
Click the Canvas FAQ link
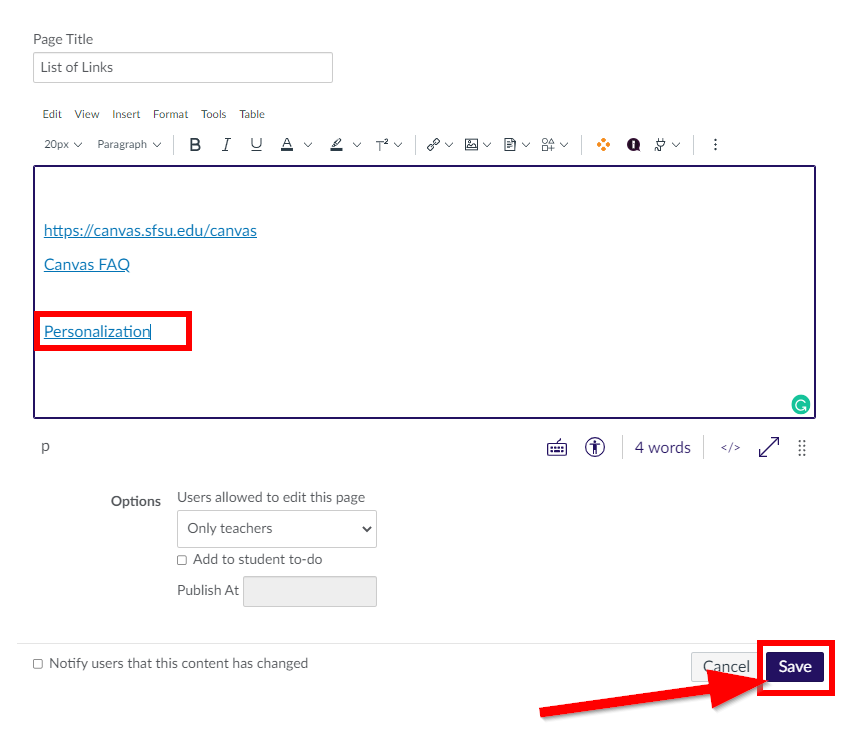click(x=87, y=264)
